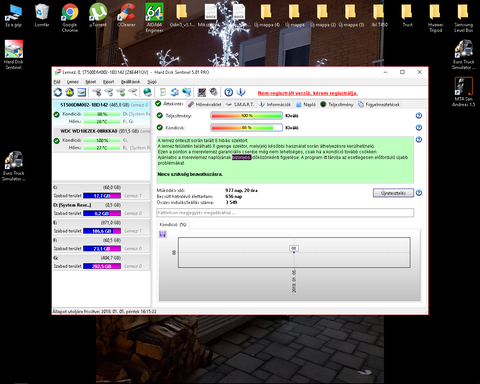
Task: Open the Lomtár recycle bin icon
Action: [42, 15]
